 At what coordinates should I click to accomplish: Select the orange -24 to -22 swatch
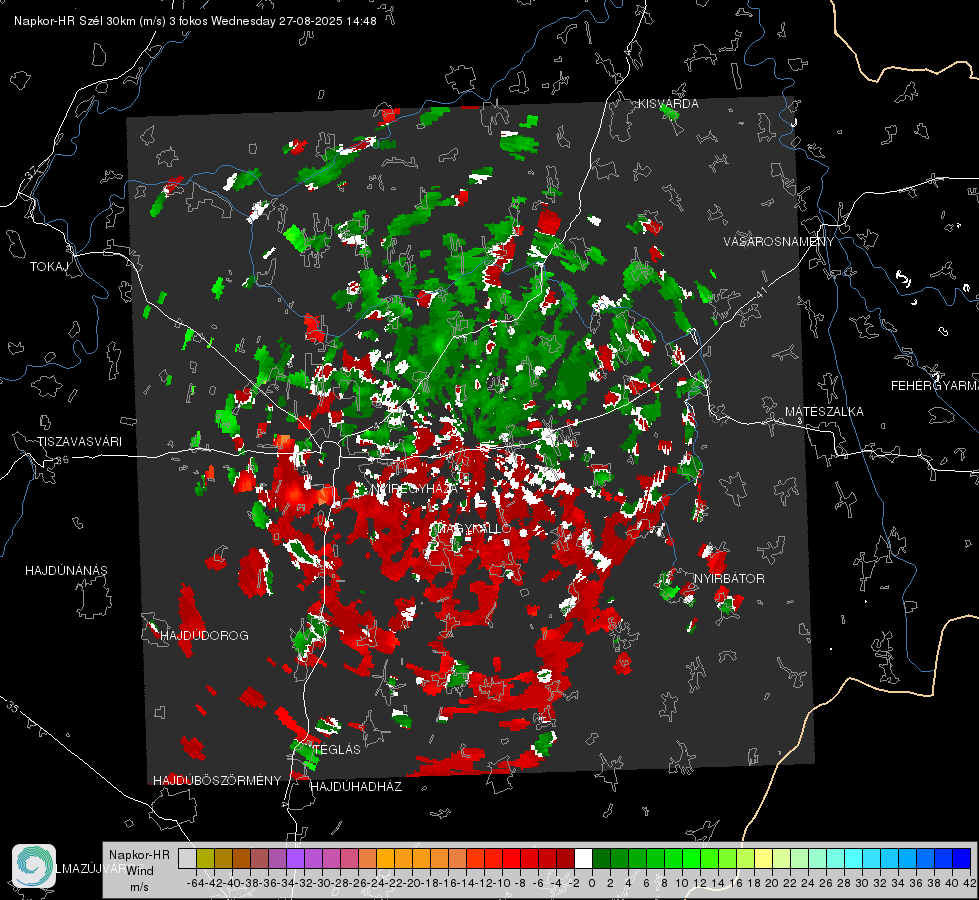(385, 859)
